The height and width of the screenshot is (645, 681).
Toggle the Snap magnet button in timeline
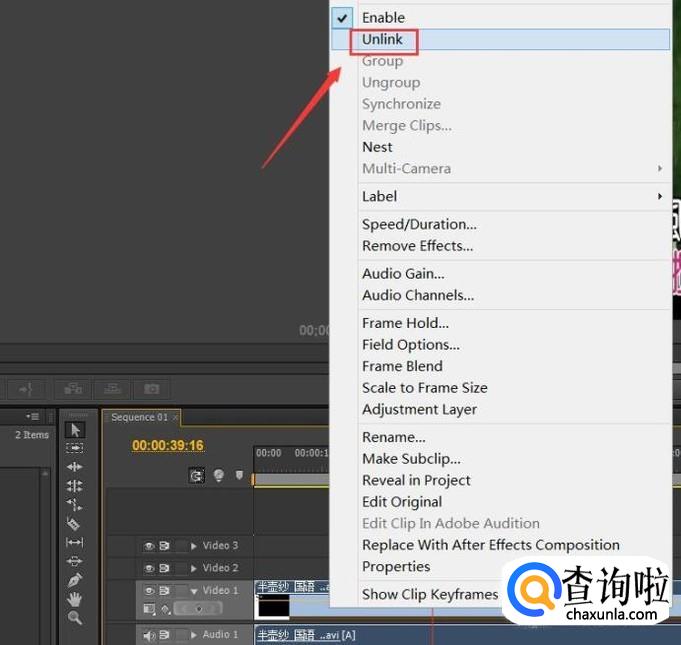point(197,476)
